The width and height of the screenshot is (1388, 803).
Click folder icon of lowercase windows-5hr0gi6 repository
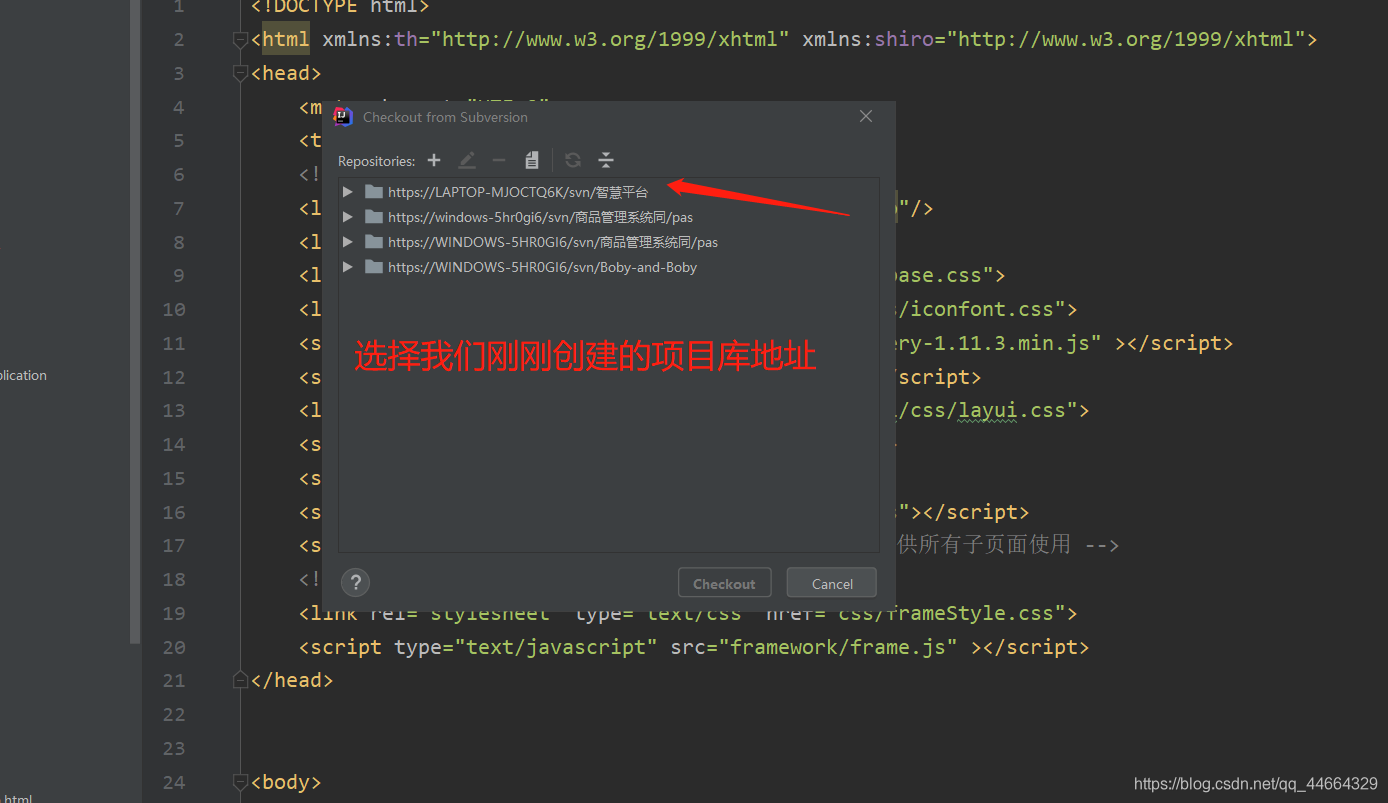pos(374,216)
